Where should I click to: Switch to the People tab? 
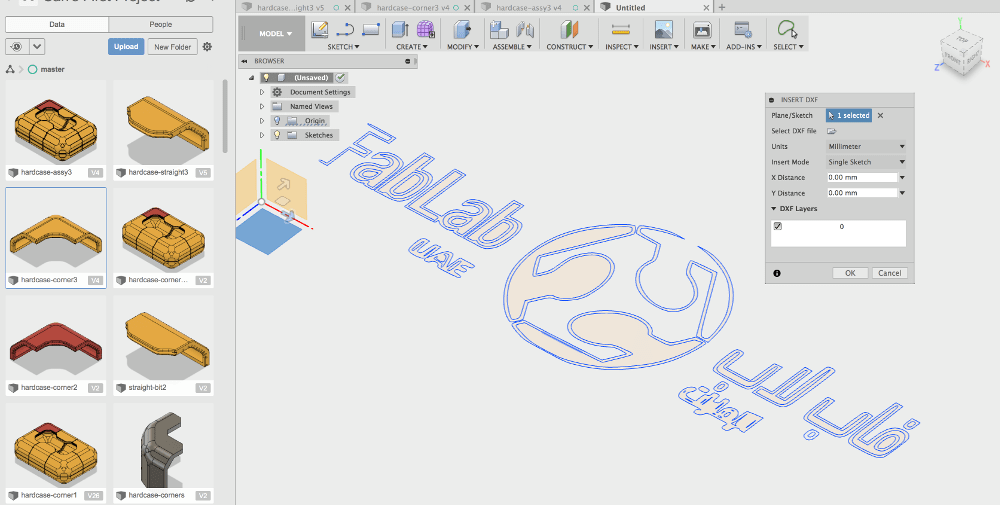pos(161,24)
